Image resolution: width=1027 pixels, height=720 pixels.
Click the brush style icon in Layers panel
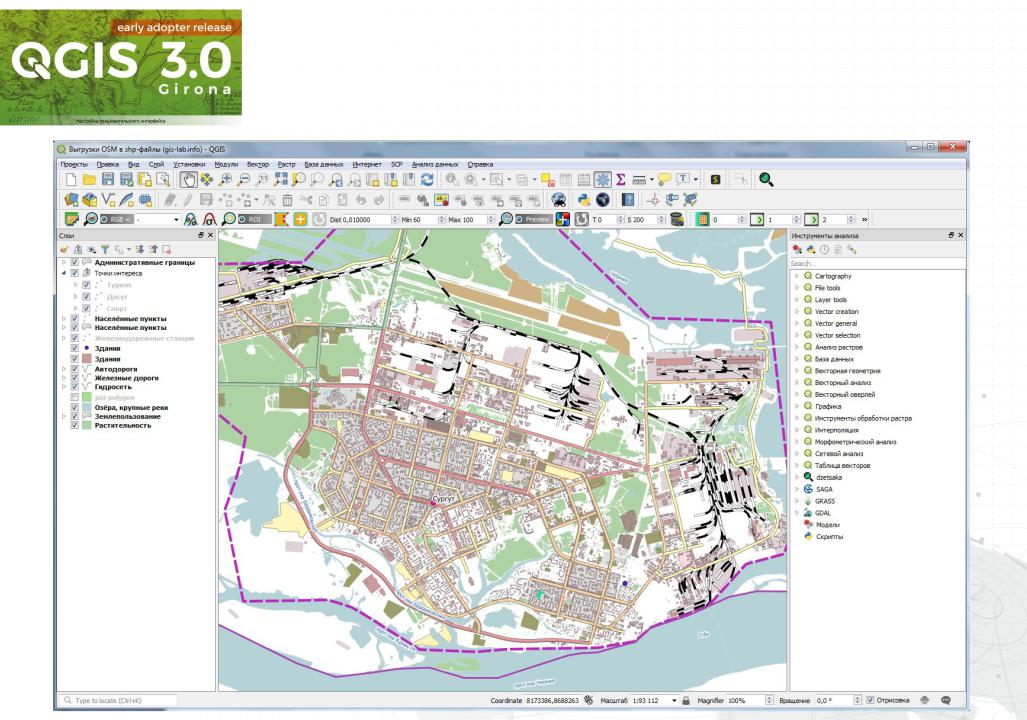click(64, 250)
